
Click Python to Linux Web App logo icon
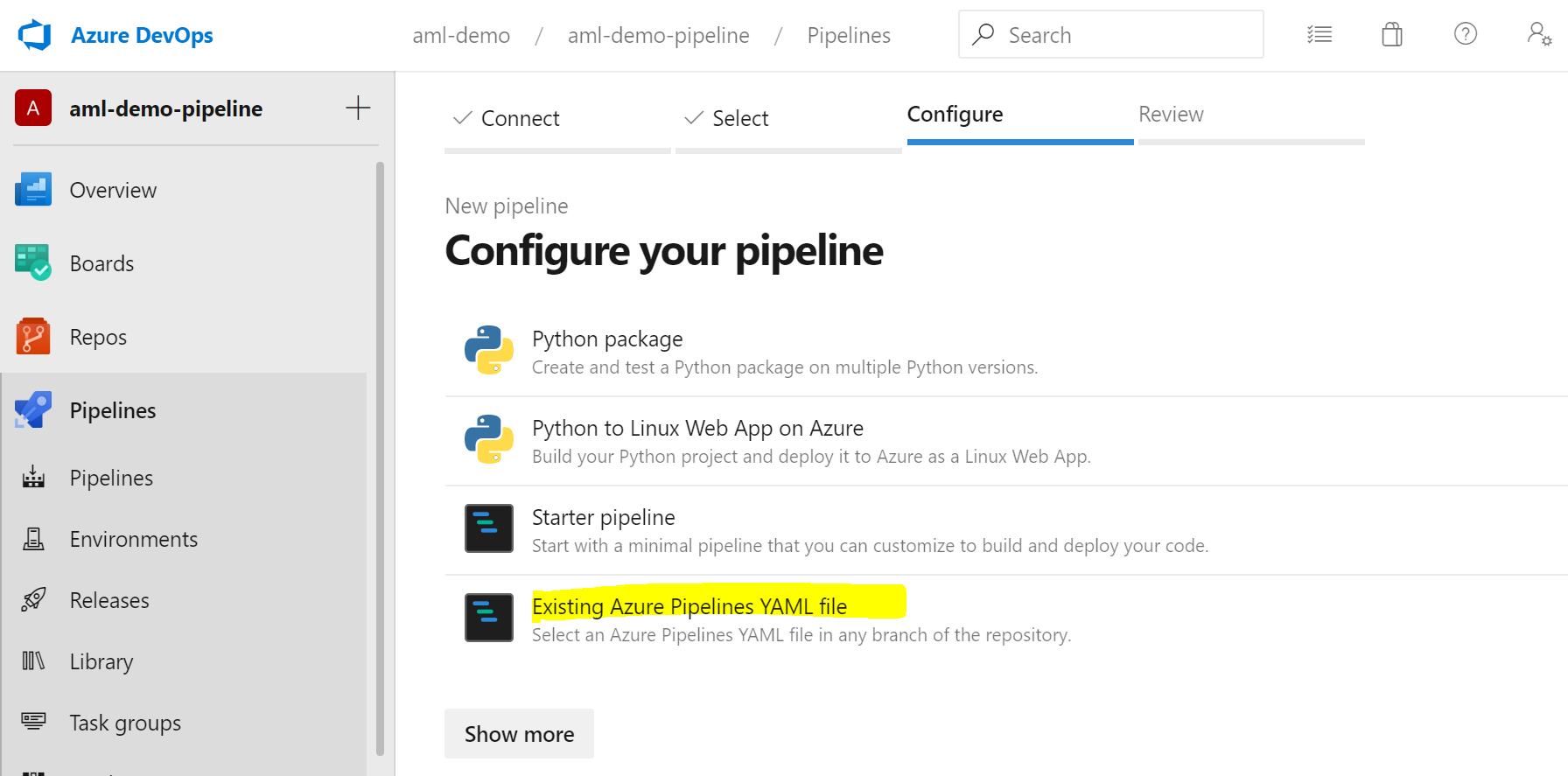pos(489,439)
